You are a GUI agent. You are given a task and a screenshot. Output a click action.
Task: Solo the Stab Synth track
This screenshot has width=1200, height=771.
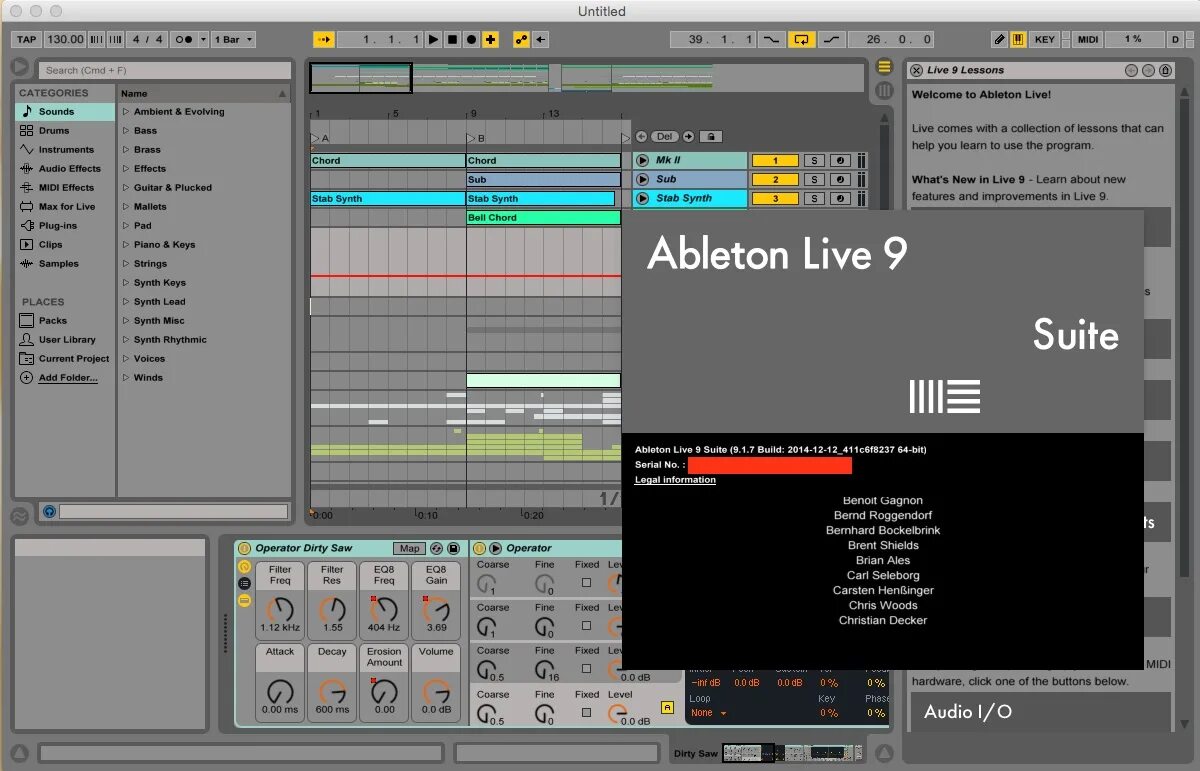point(815,198)
